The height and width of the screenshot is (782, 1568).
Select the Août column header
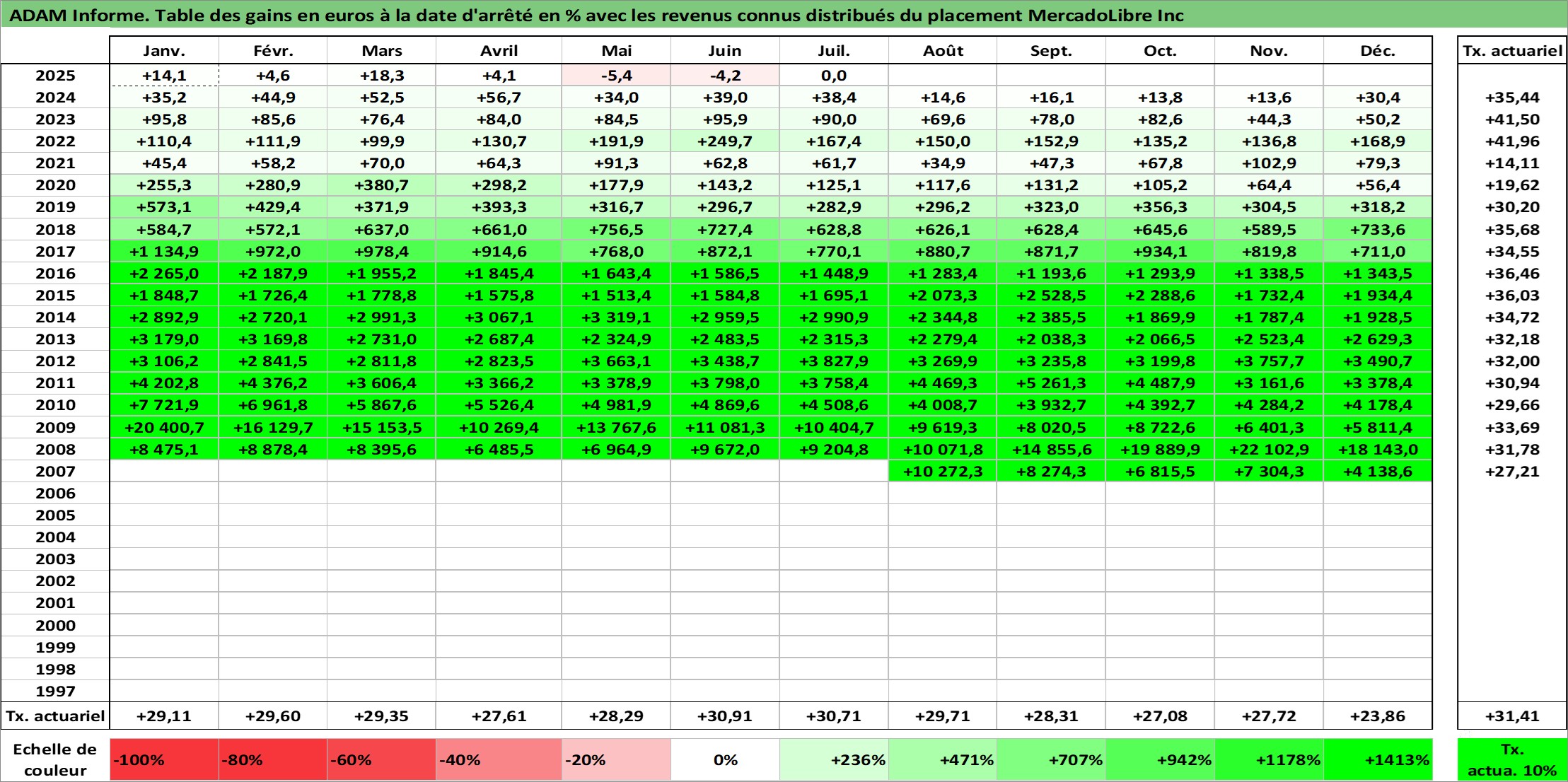[x=943, y=51]
